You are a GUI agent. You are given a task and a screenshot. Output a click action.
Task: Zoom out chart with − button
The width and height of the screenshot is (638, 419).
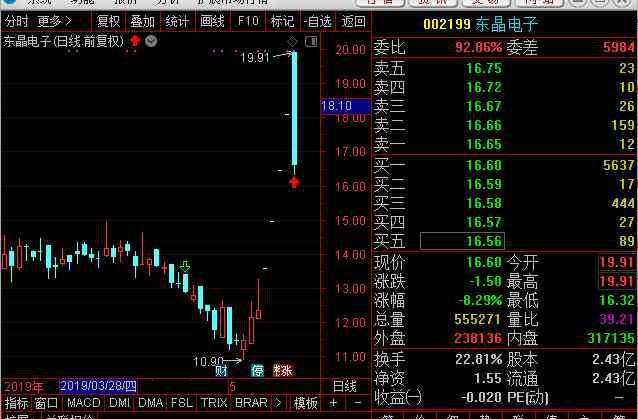pos(358,403)
